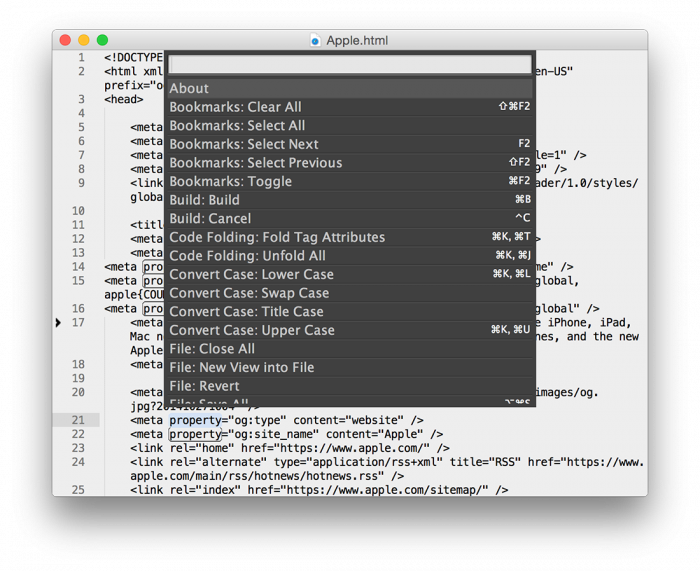Choose Bookmarks: Clear All
Screen dimensions: 700x571
tap(350, 107)
